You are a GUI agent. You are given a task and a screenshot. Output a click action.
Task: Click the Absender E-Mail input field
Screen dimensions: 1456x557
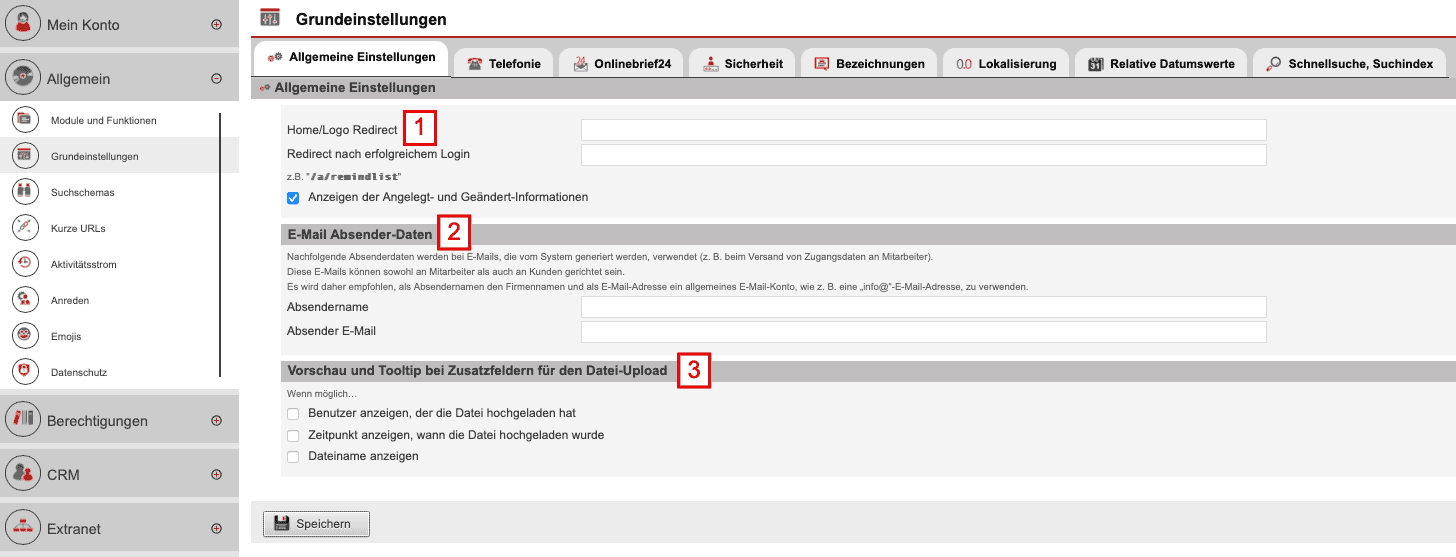[x=923, y=332]
